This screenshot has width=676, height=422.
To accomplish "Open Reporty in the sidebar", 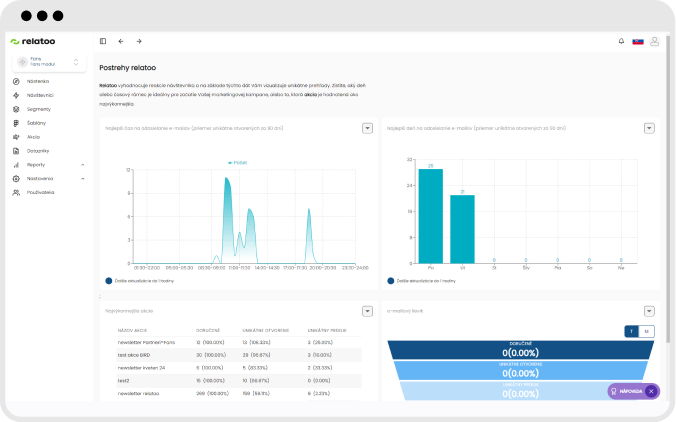I will [x=36, y=165].
